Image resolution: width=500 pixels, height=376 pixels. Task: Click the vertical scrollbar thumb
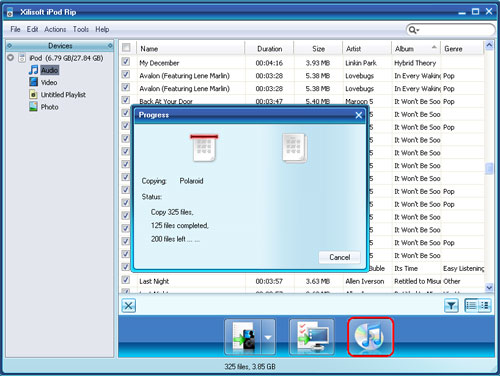[x=489, y=168]
